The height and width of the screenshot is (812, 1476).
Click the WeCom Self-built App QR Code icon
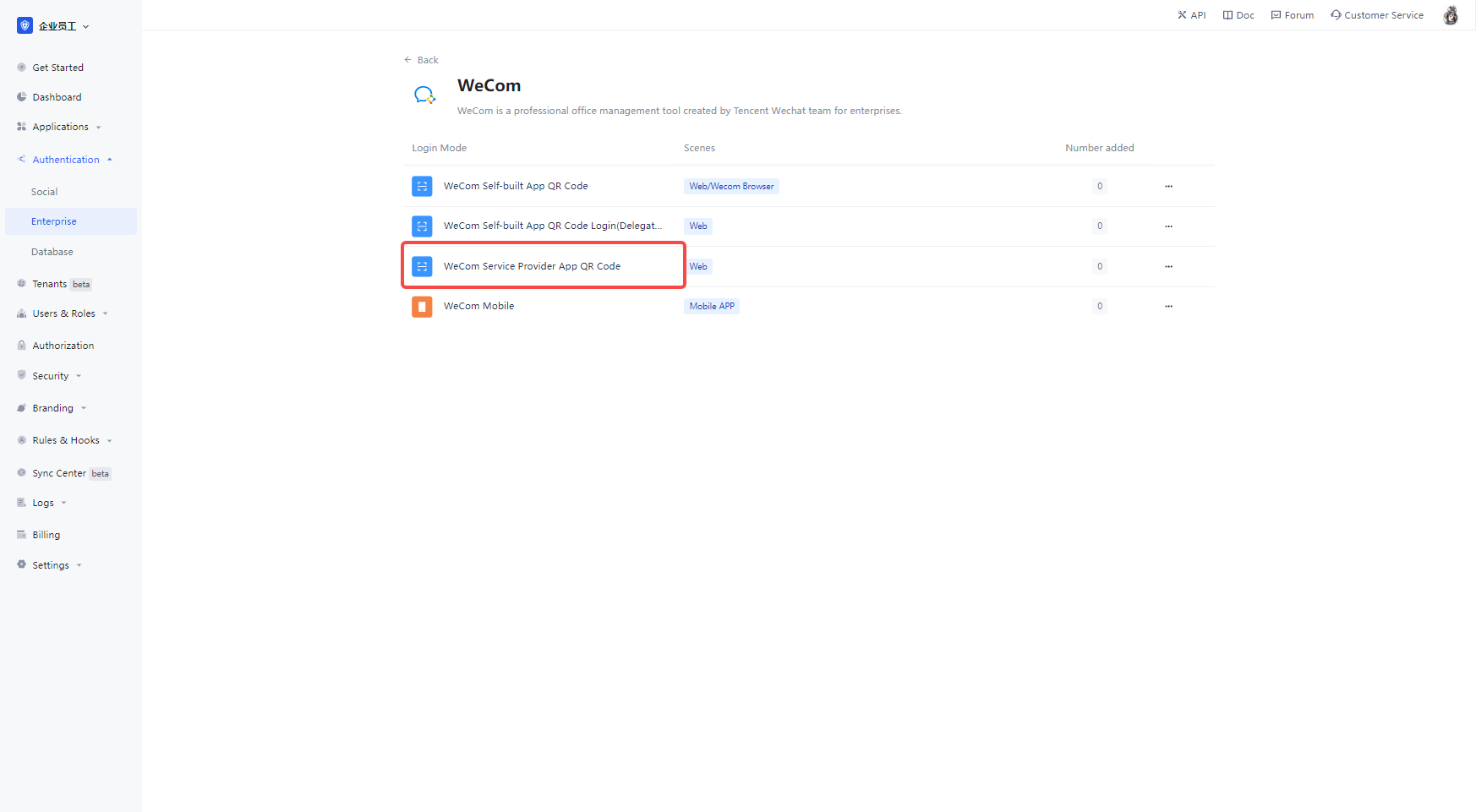(x=422, y=186)
